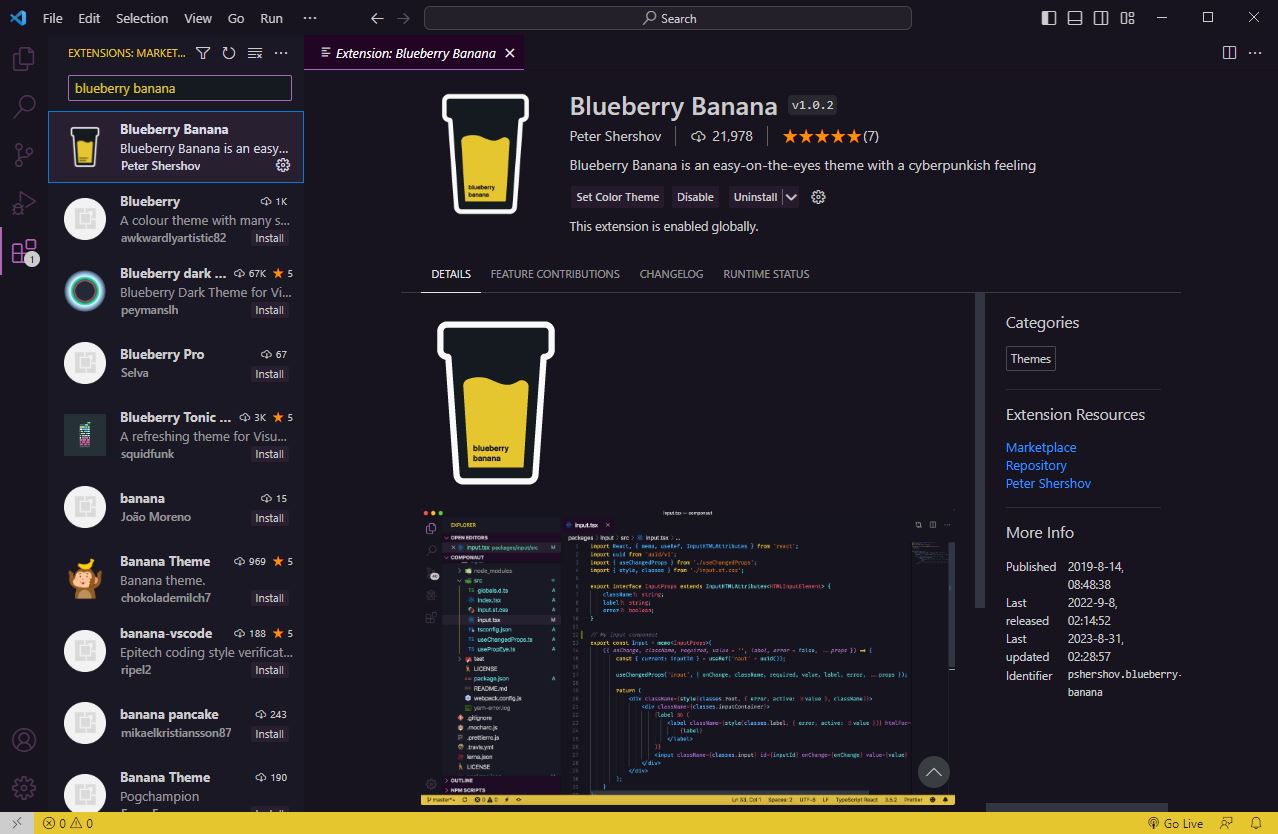Open the View menu
This screenshot has width=1278, height=834.
pos(198,18)
